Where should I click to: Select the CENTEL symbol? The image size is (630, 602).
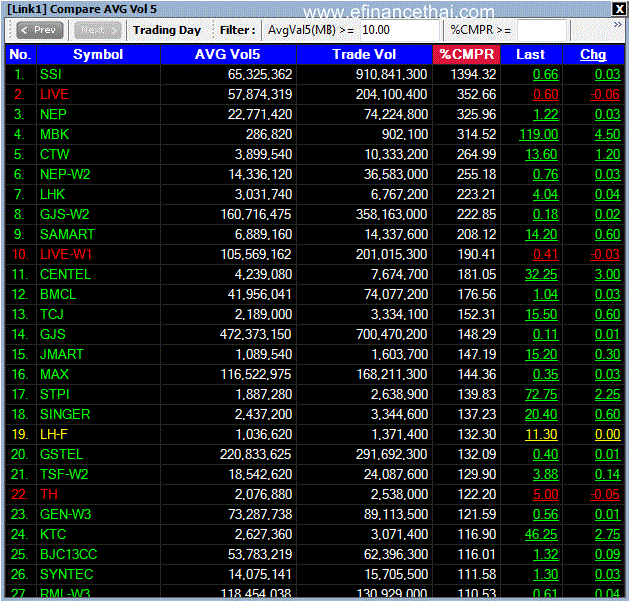(65, 274)
